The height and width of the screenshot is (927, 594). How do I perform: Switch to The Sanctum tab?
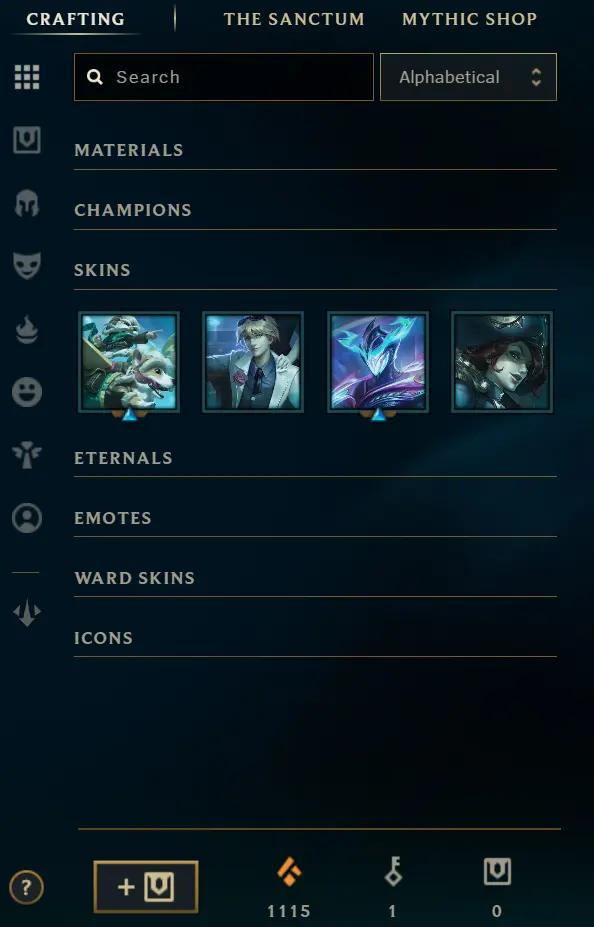tap(294, 19)
